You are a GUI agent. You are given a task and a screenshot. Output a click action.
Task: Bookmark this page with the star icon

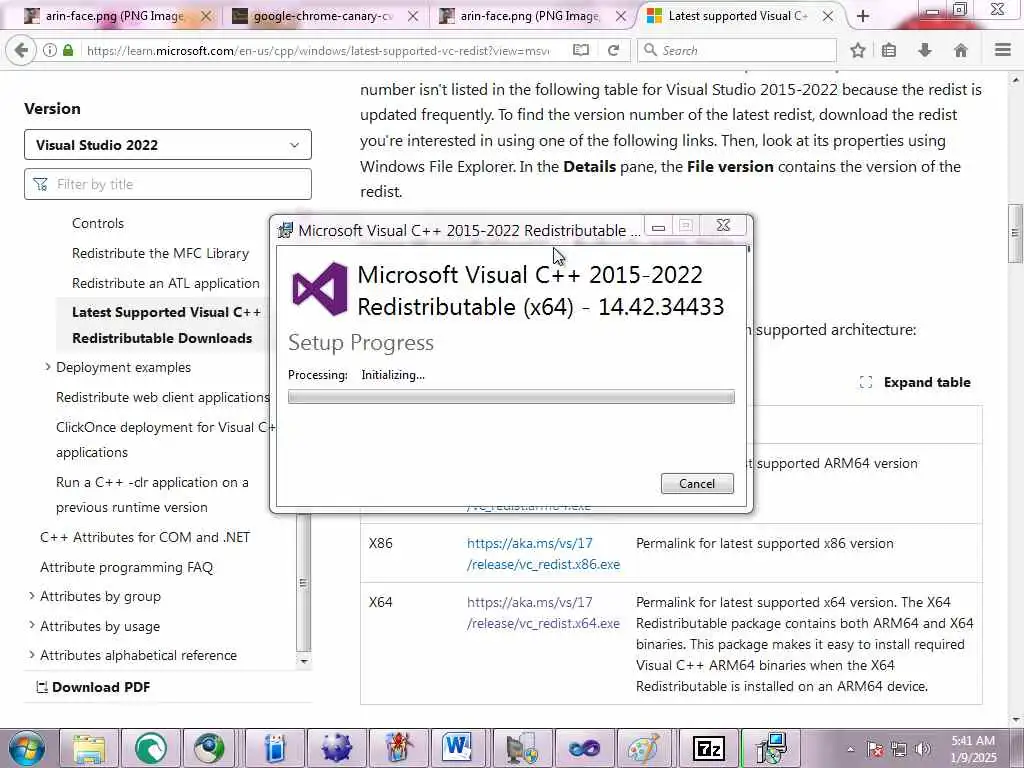point(857,50)
